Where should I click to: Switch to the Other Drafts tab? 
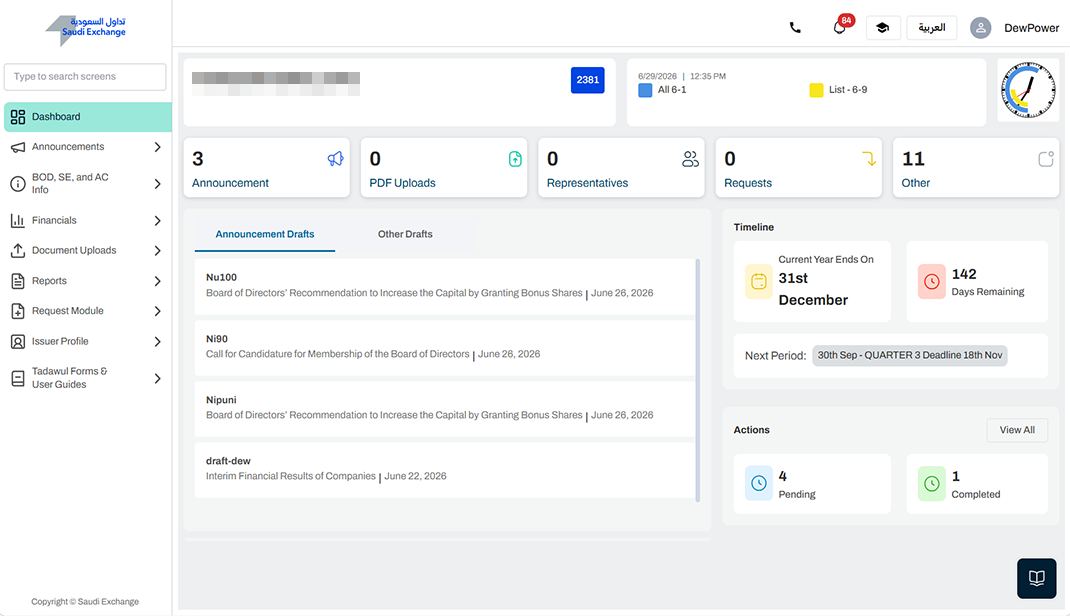[405, 234]
